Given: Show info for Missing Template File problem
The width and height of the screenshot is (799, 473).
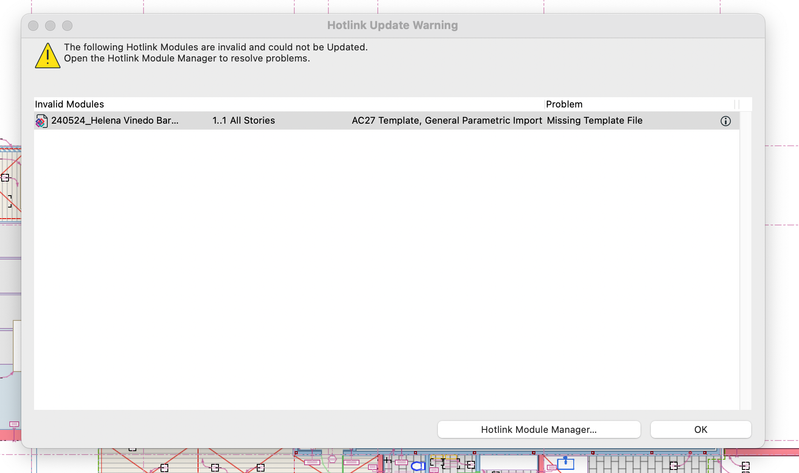Looking at the screenshot, I should click(726, 121).
